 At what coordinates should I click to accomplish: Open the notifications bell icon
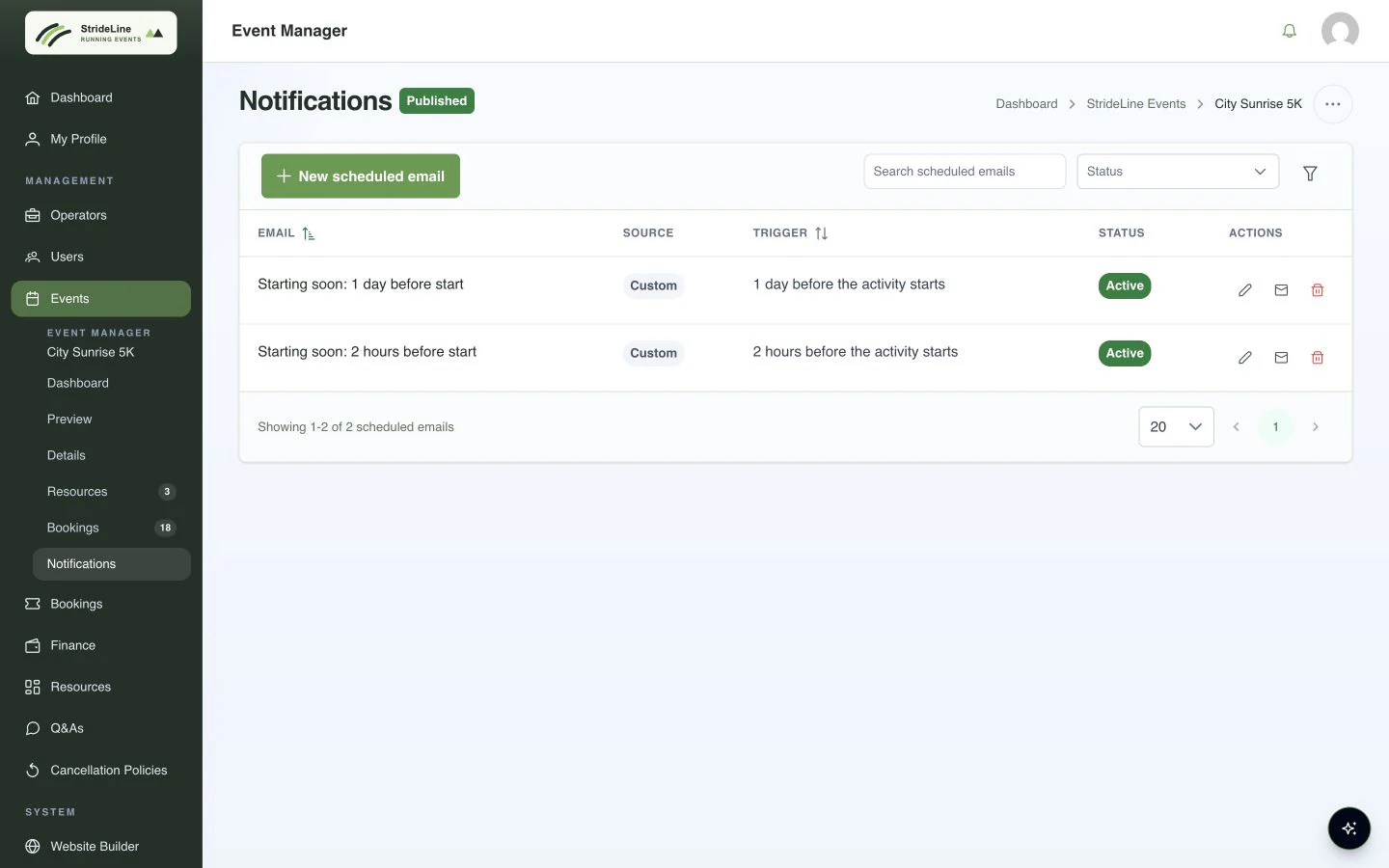1289,31
